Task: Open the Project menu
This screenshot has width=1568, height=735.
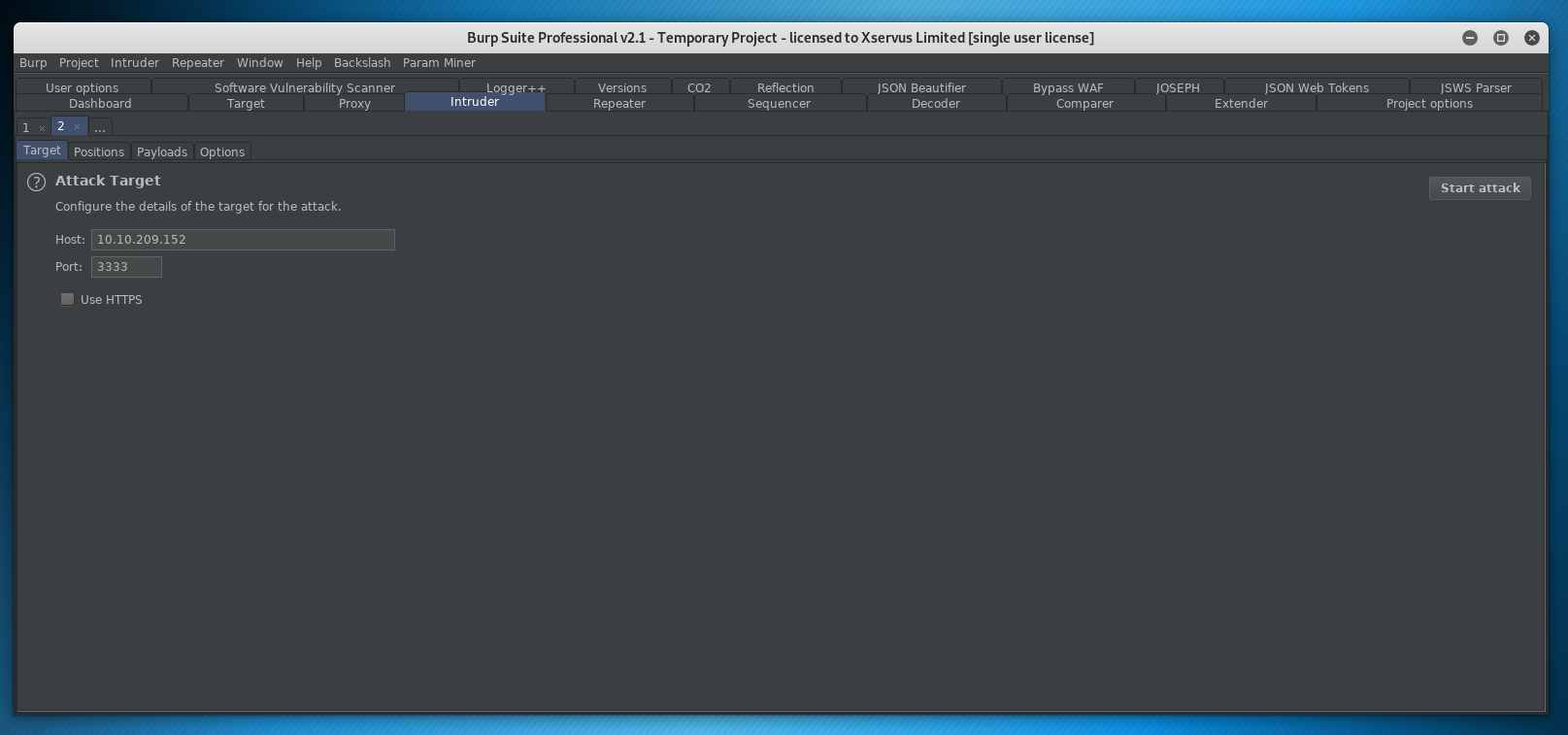Action: [79, 63]
